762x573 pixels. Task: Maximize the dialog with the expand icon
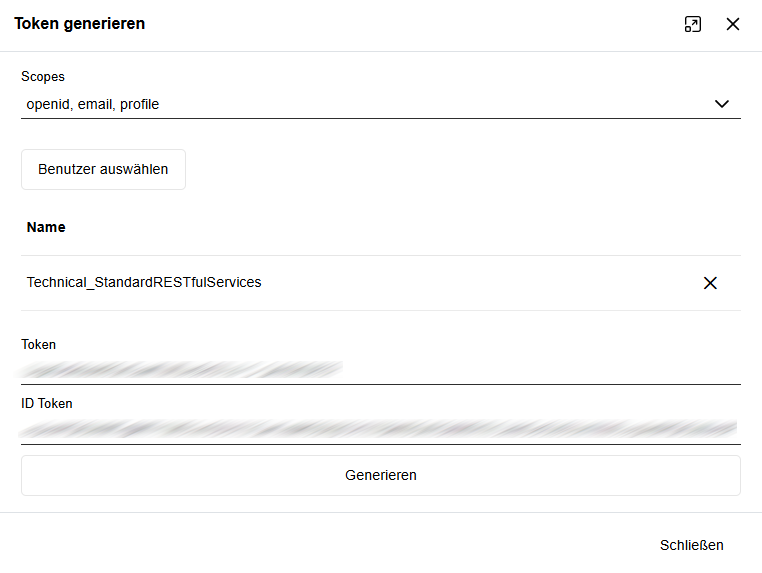click(692, 25)
